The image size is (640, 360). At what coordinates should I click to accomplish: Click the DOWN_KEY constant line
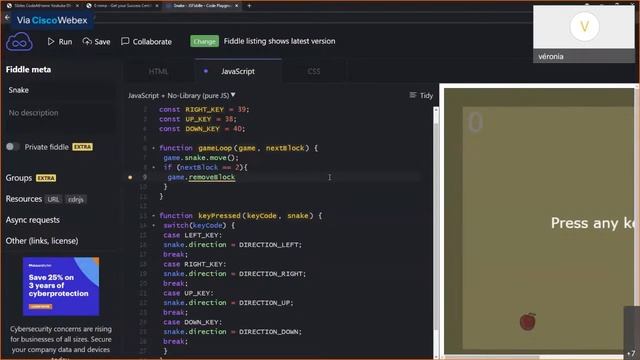click(x=202, y=129)
